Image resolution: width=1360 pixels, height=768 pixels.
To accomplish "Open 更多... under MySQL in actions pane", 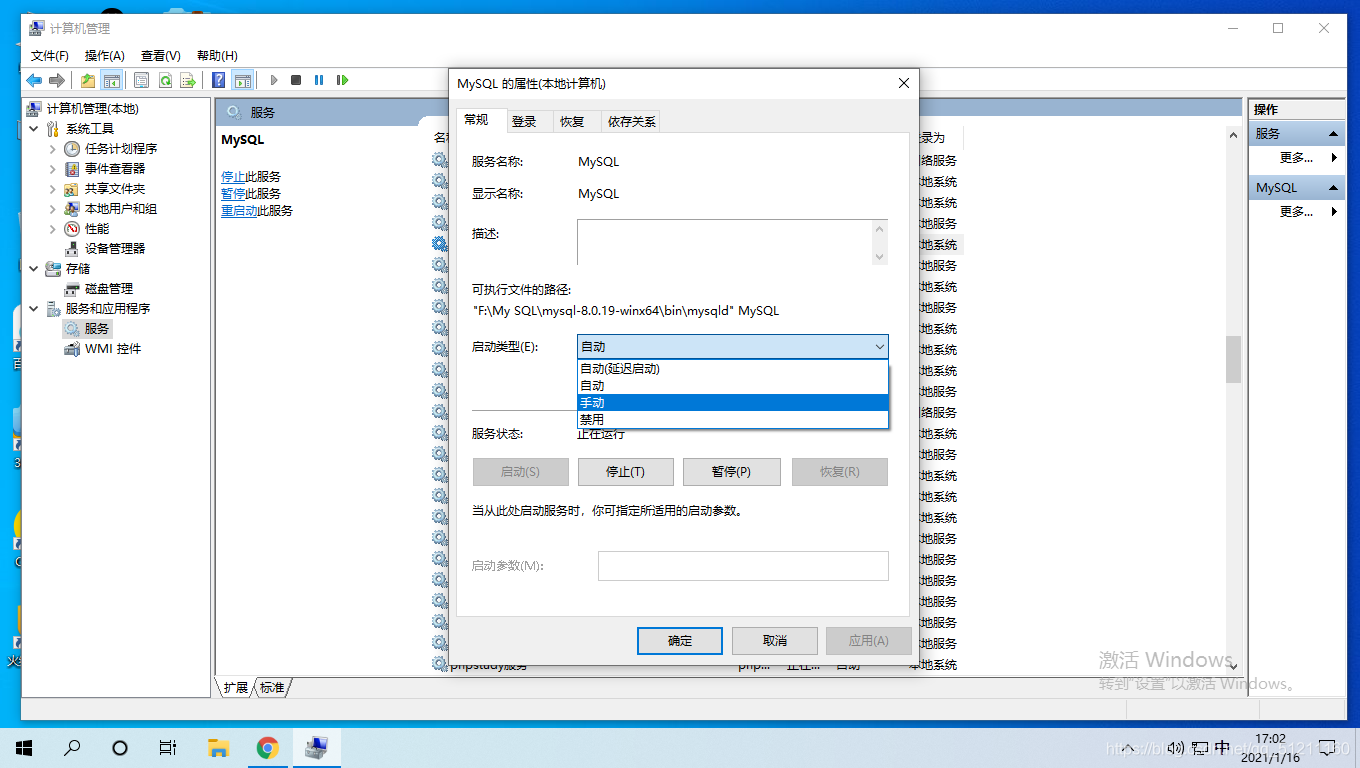I will click(1296, 212).
